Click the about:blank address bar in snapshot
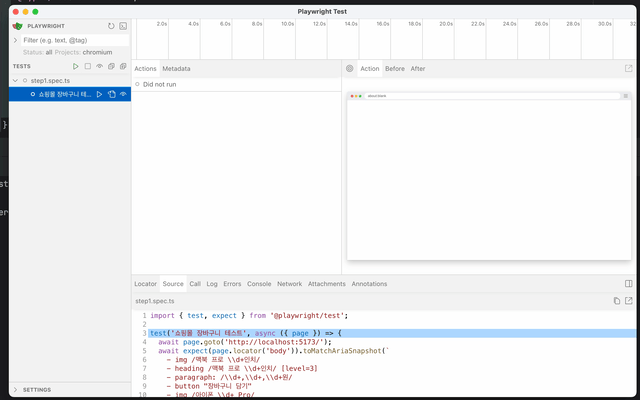The height and width of the screenshot is (400, 640). (x=492, y=96)
